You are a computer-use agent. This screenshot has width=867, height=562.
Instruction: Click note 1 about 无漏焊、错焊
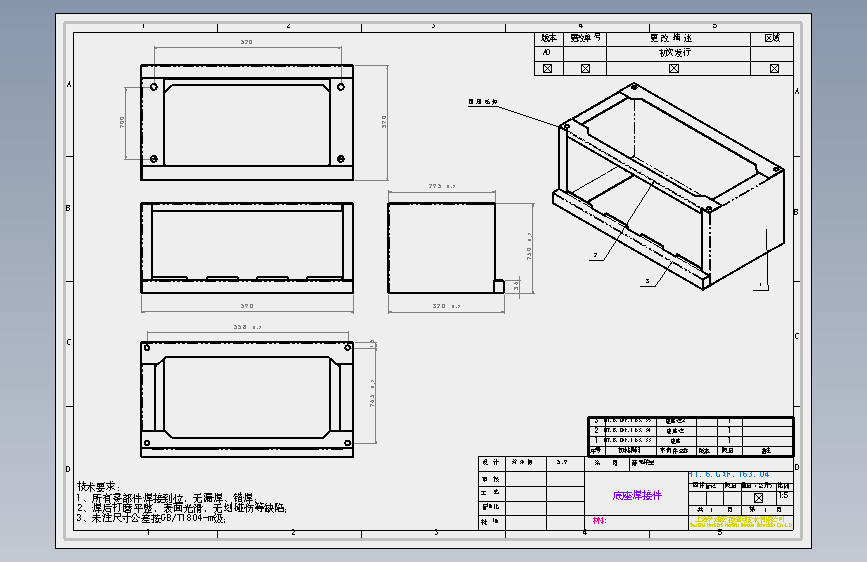pos(167,498)
